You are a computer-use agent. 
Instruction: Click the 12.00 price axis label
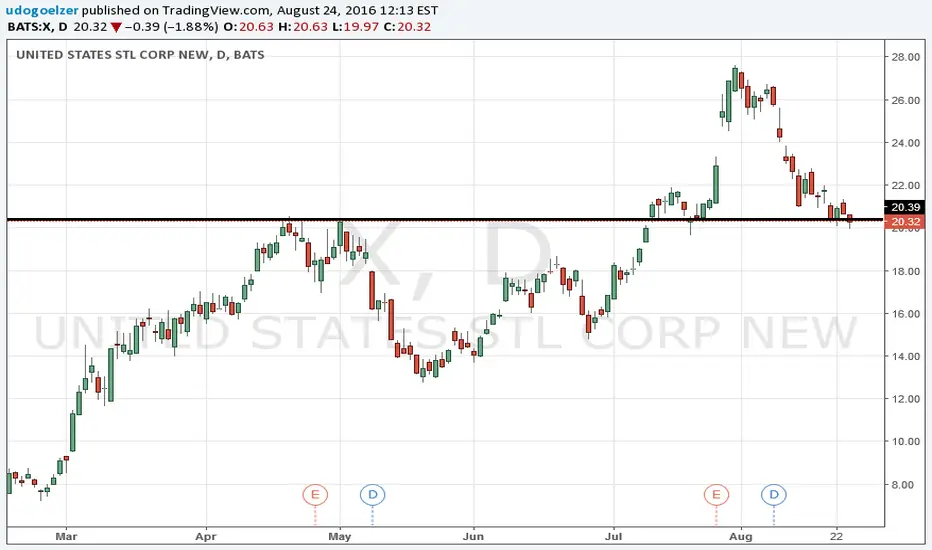click(905, 399)
